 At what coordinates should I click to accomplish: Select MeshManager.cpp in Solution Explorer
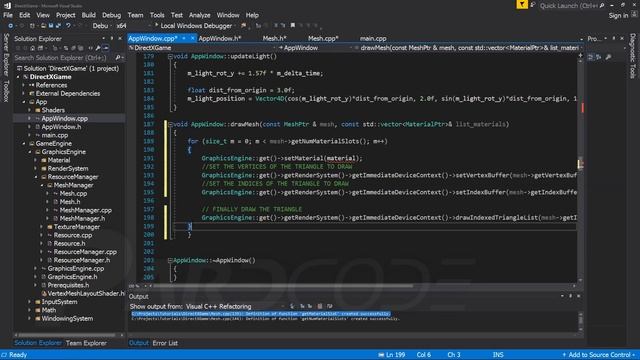tap(85, 210)
